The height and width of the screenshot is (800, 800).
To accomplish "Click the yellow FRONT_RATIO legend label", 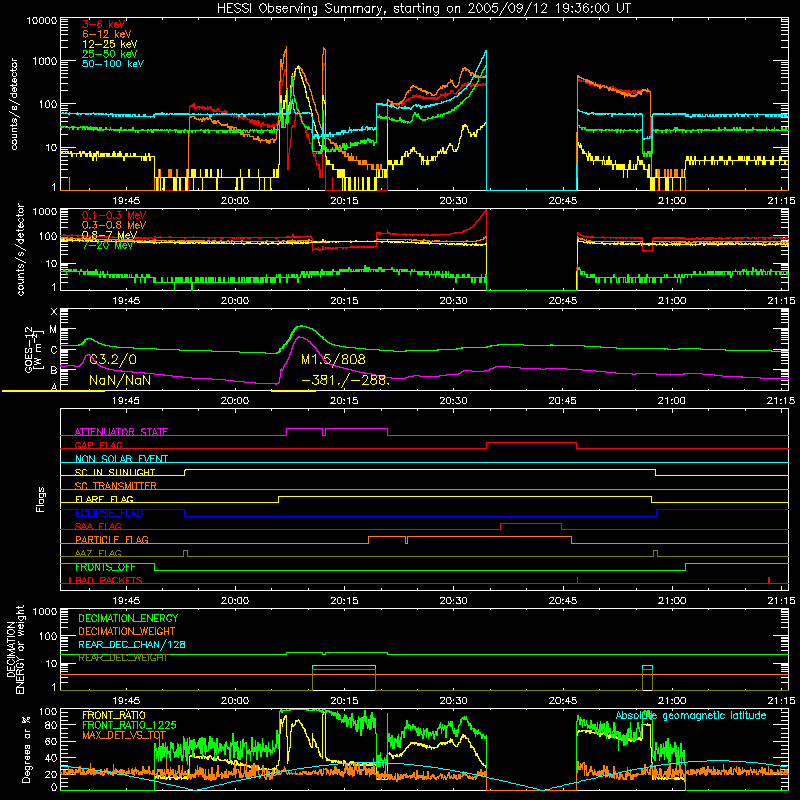I will [114, 715].
